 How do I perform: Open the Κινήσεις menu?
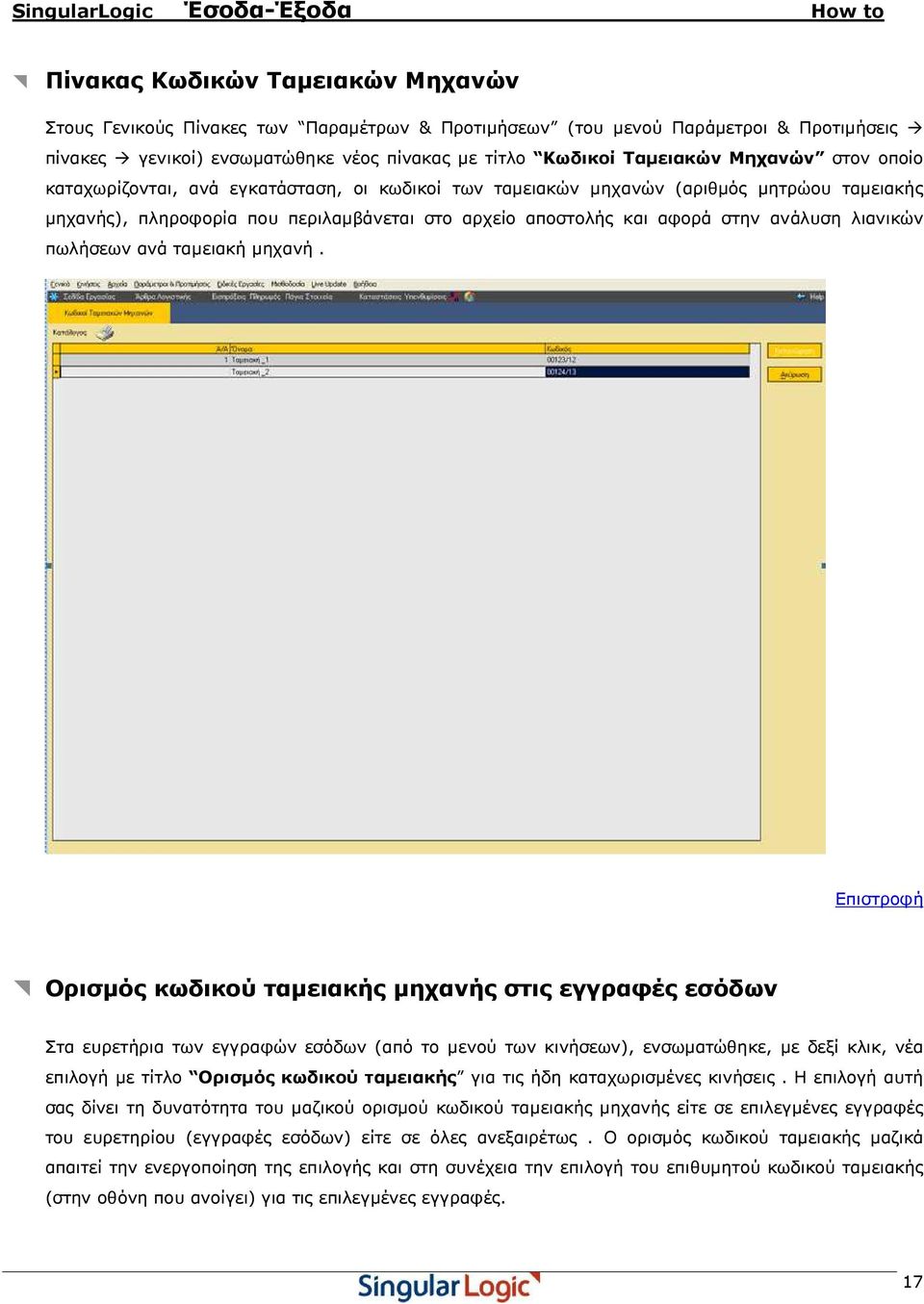(x=89, y=284)
